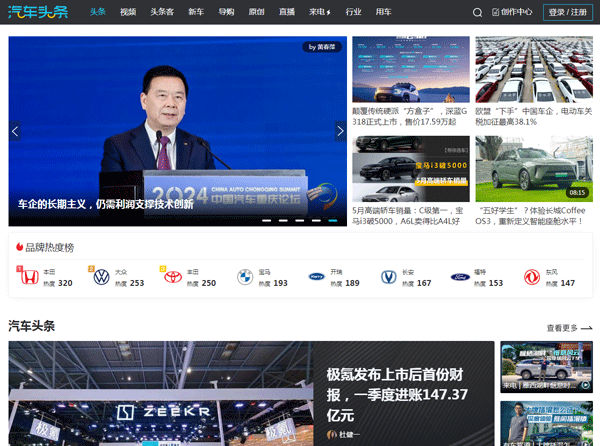Select the Volkswagen logo 热度 253

pos(101,277)
